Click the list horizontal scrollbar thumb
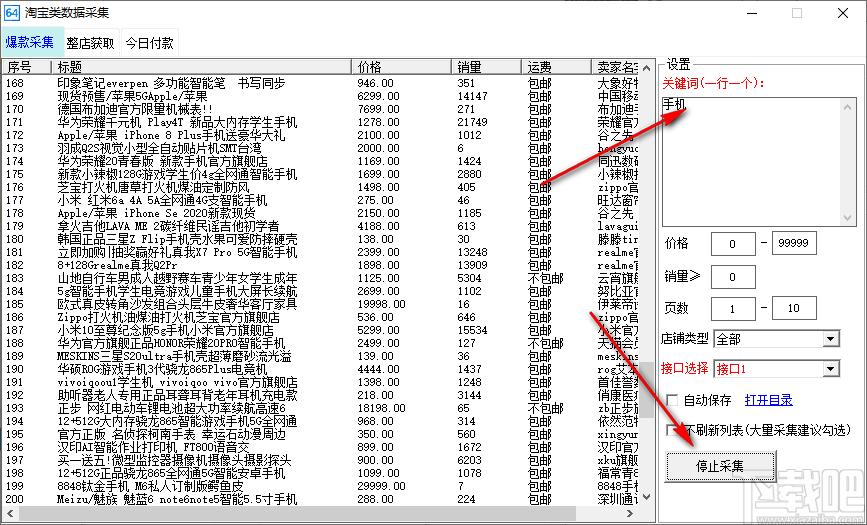 click(x=296, y=514)
